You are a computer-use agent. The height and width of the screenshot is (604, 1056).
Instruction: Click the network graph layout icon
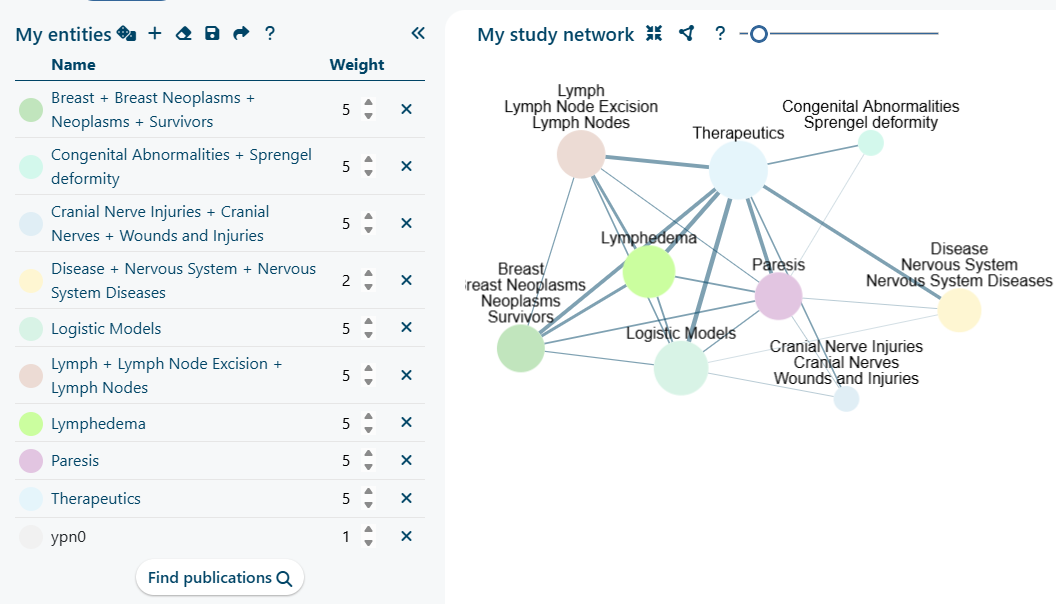pyautogui.click(x=686, y=34)
